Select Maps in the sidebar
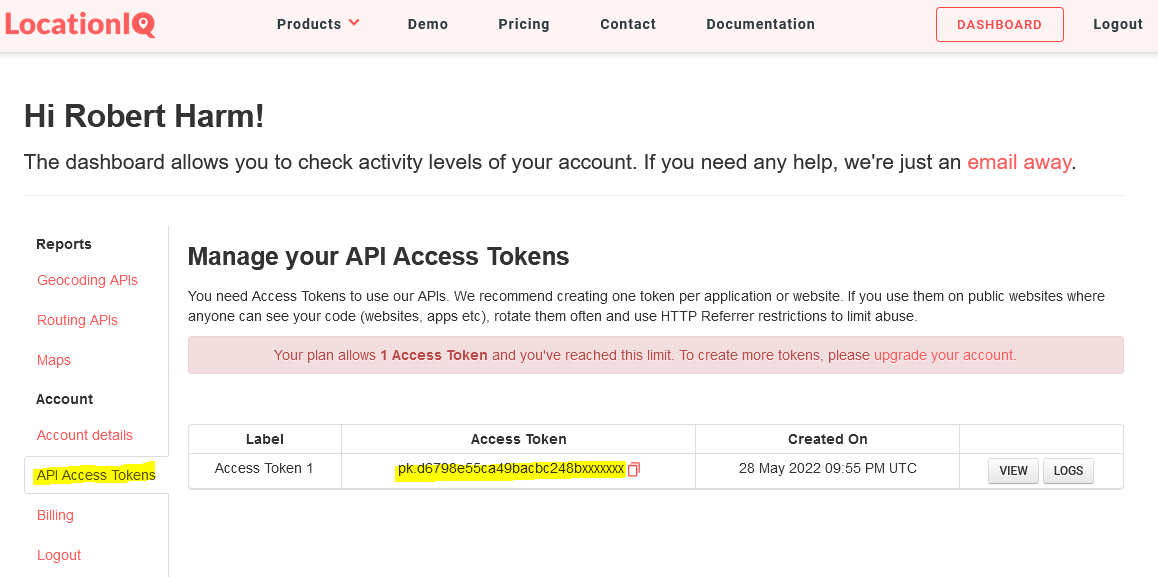 (54, 360)
